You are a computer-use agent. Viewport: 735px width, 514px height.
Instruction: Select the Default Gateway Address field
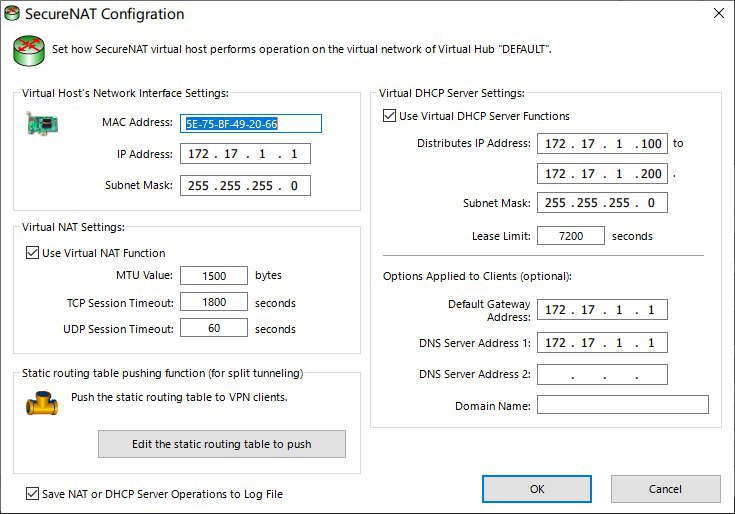[x=602, y=310]
